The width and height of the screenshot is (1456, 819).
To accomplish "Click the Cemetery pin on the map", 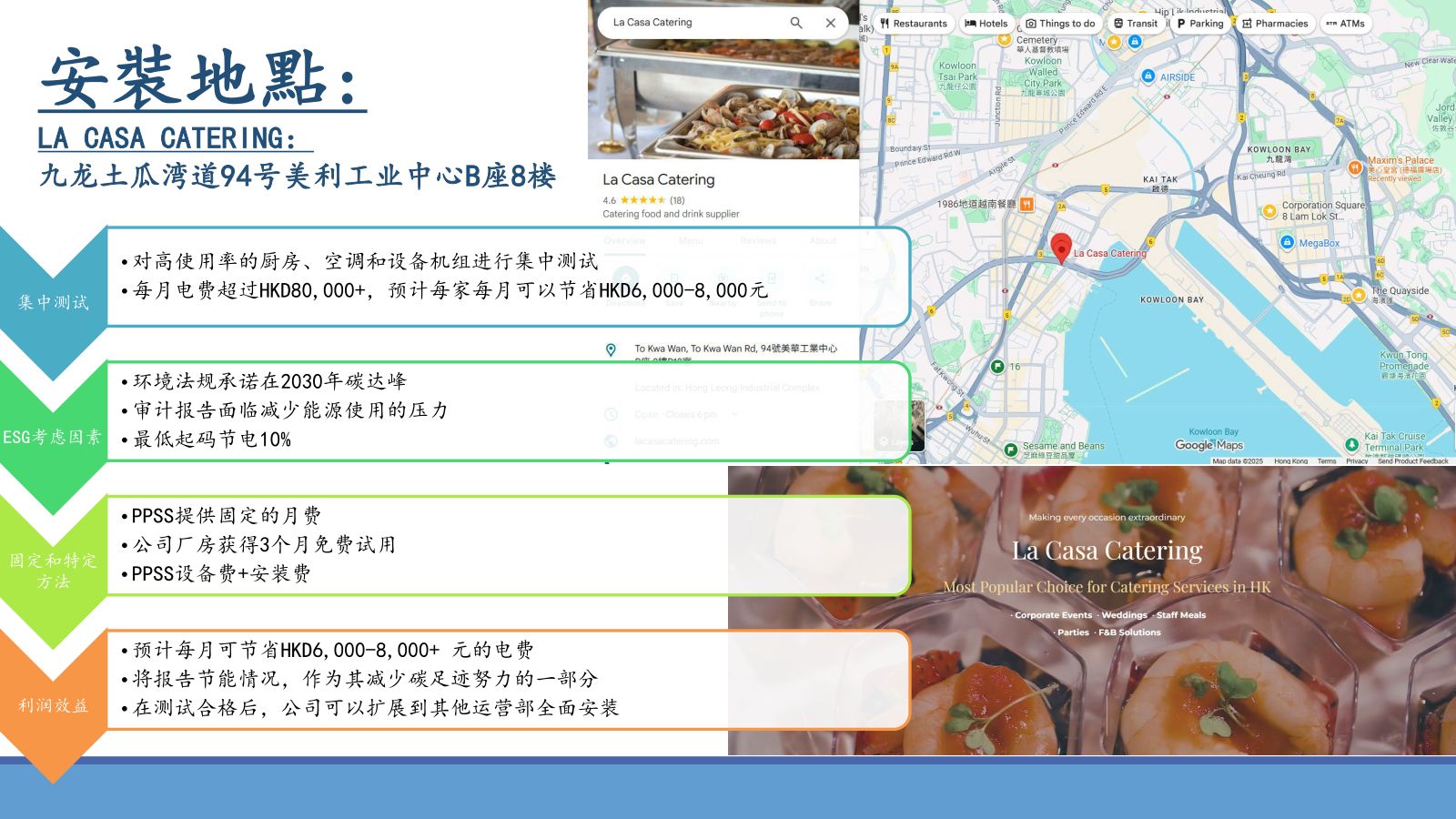I will point(1004,39).
